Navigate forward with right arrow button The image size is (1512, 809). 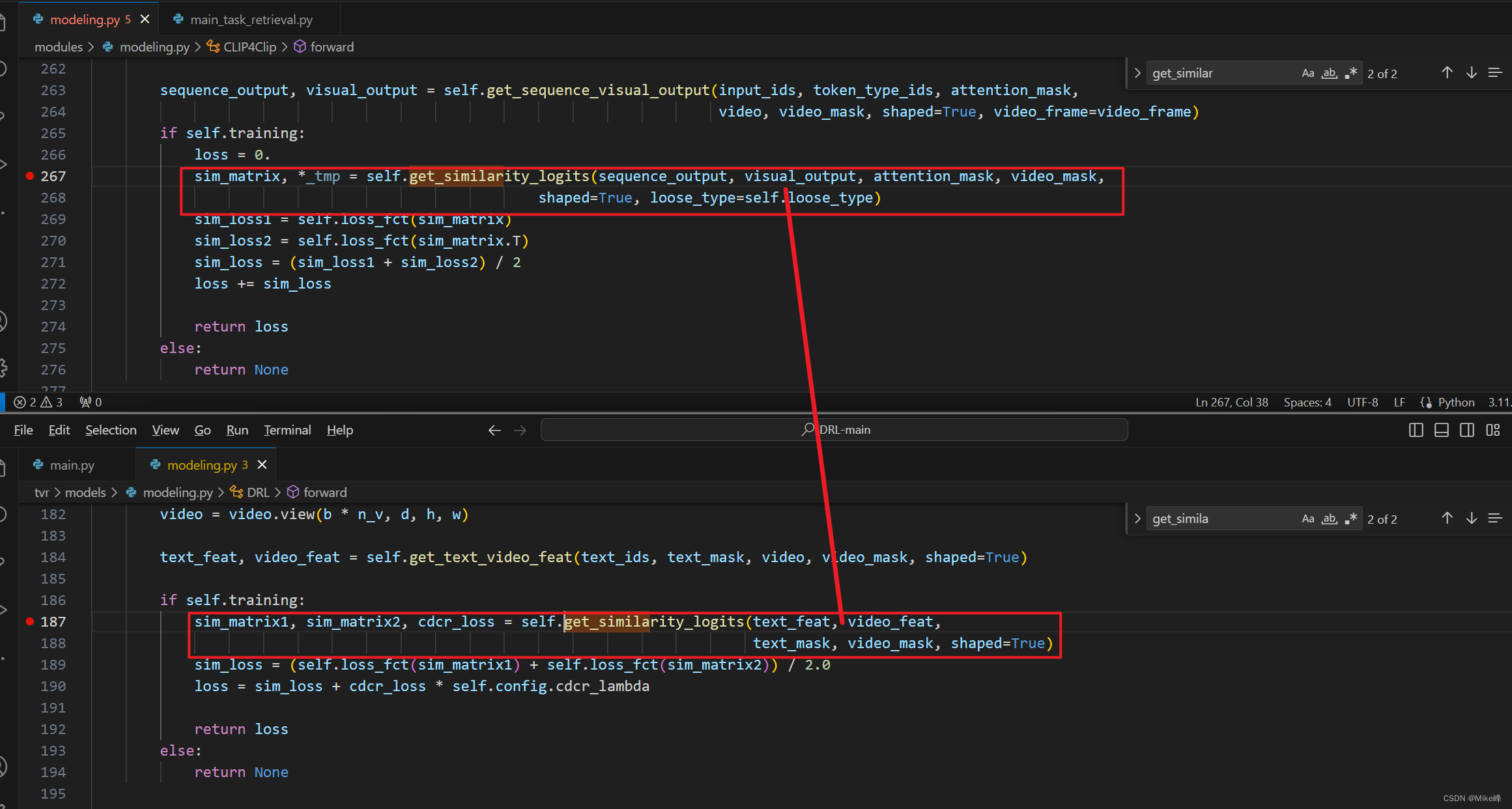520,430
